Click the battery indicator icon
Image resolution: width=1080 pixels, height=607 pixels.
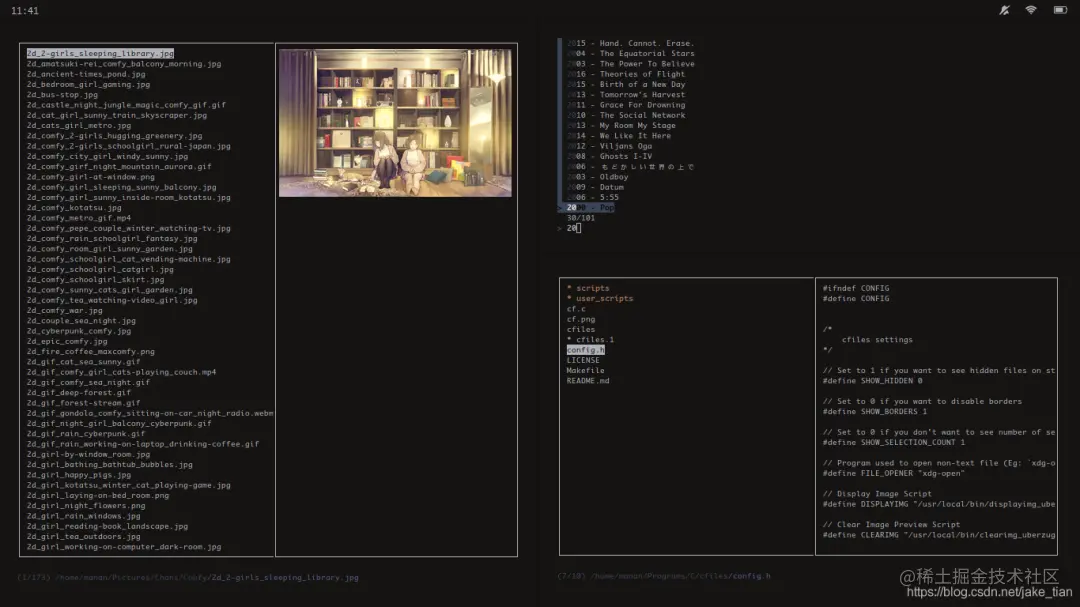[x=1060, y=10]
